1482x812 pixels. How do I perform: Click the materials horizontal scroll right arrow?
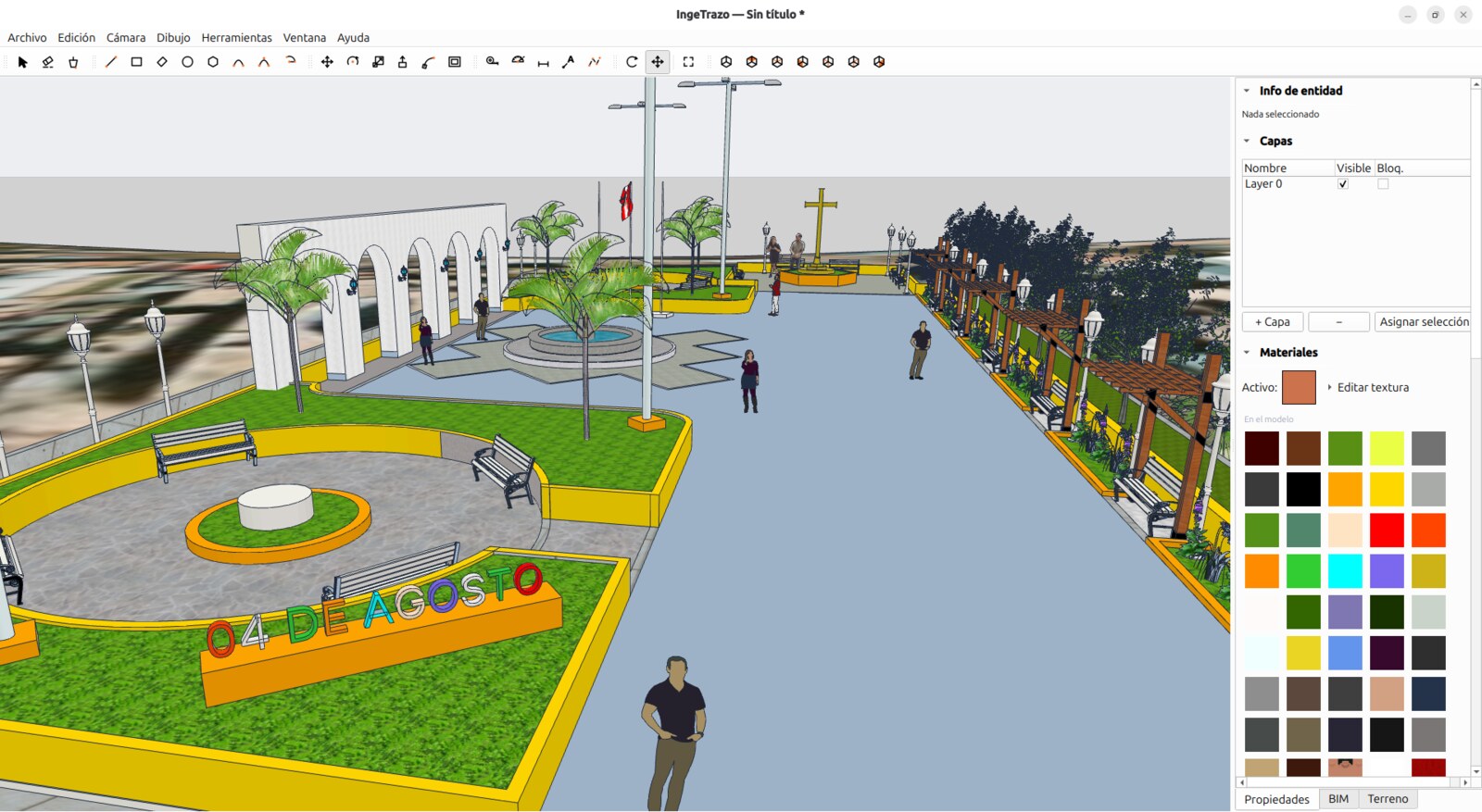point(1465,782)
